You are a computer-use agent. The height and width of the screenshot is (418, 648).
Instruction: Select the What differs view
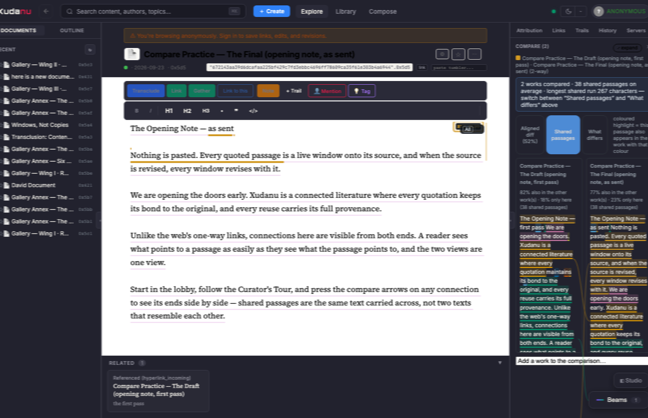[x=595, y=135]
